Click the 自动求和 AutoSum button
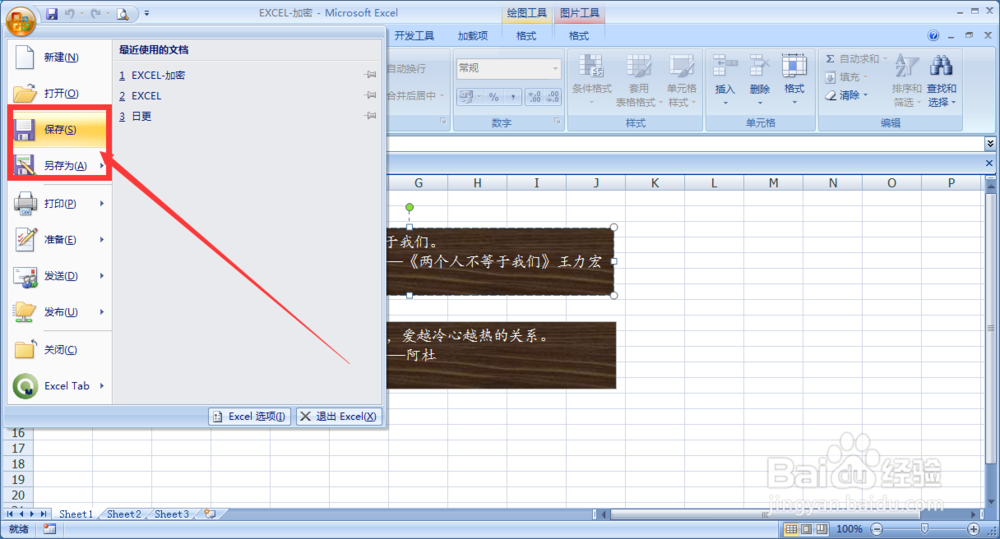This screenshot has height=539, width=1000. (856, 59)
